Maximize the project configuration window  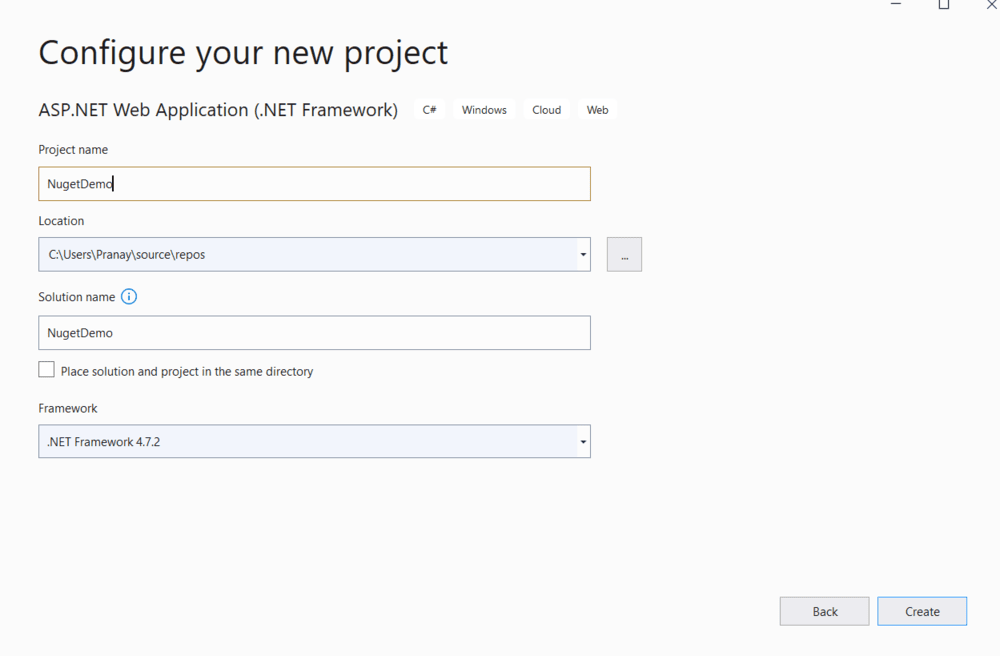pos(943,5)
